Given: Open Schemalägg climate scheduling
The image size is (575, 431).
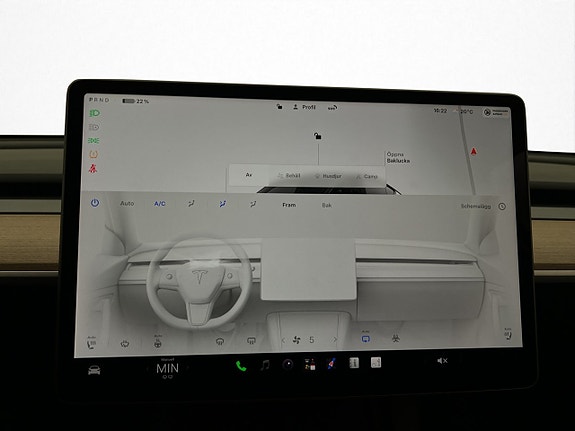Looking at the screenshot, I should pos(476,206).
